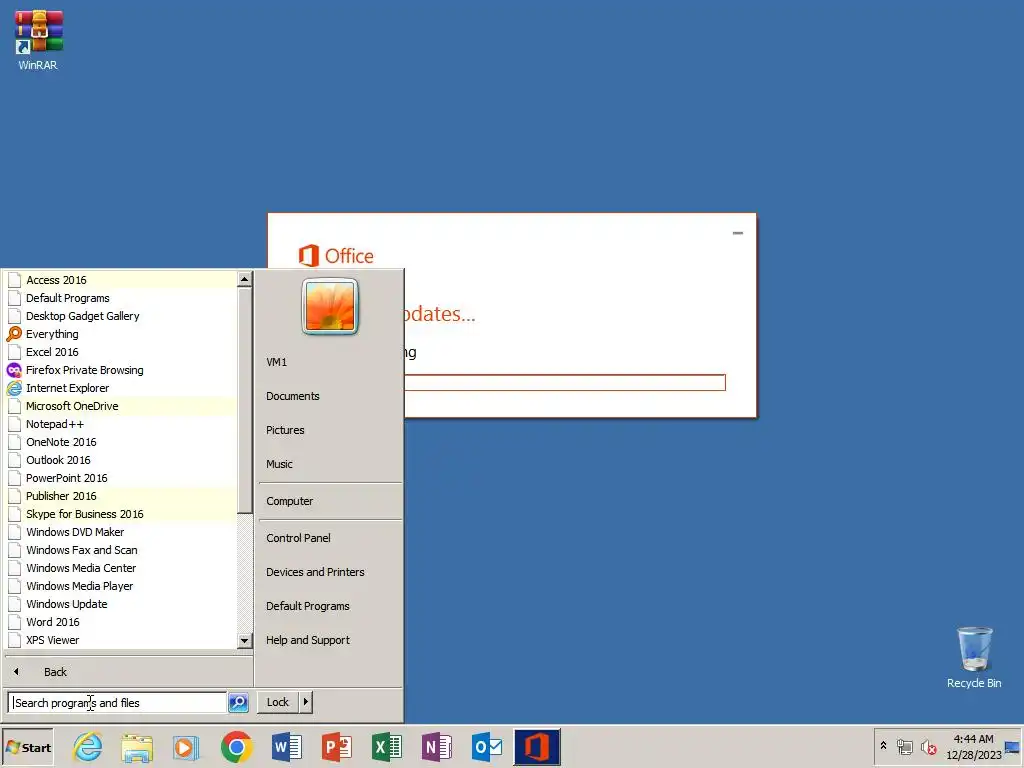1024x768 pixels.
Task: Open Desktop Gadget Gallery
Action: coord(121,316)
